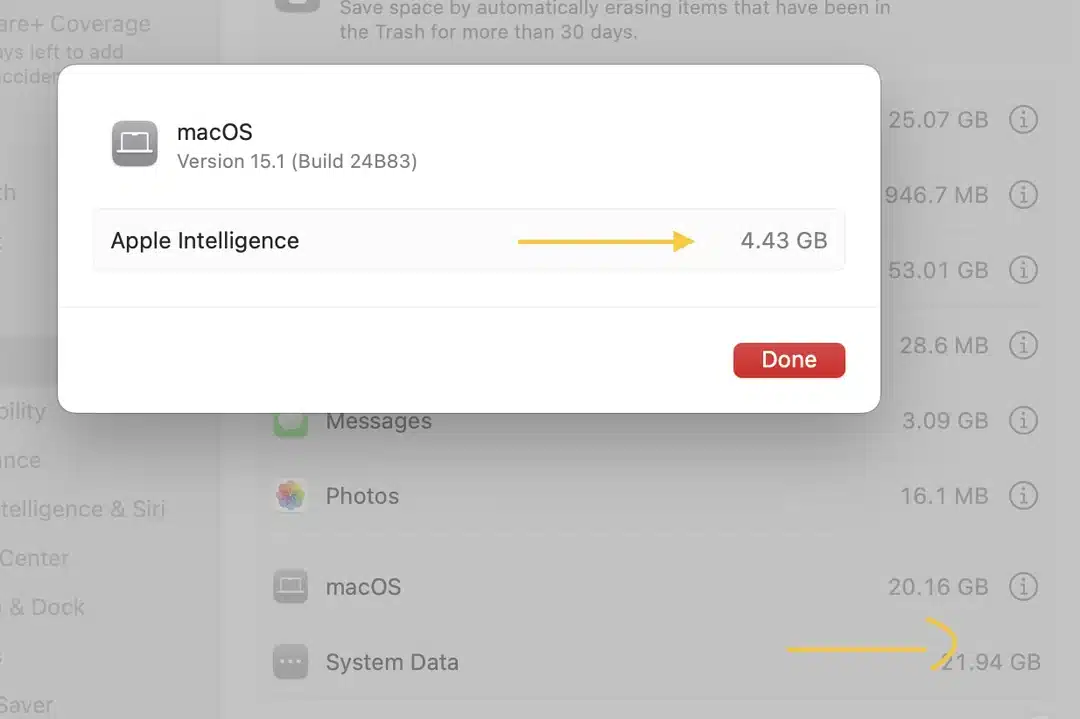
Task: Click the Photos app icon
Action: coord(290,496)
